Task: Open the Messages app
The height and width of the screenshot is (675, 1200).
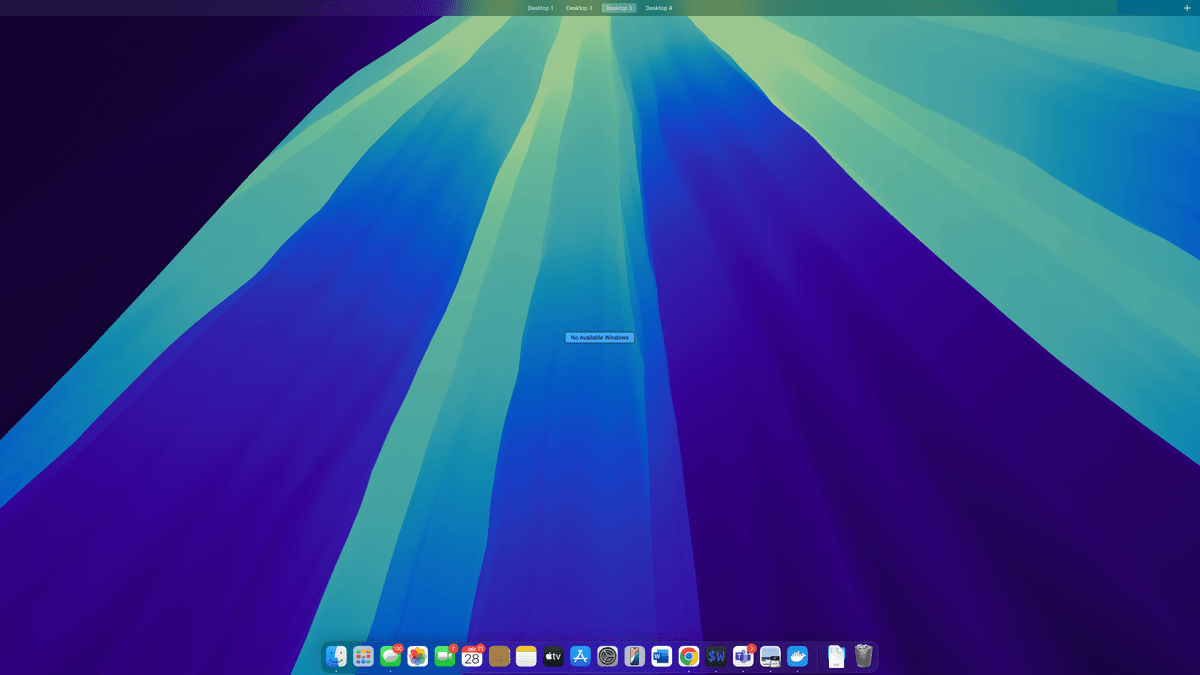Action: [x=391, y=656]
